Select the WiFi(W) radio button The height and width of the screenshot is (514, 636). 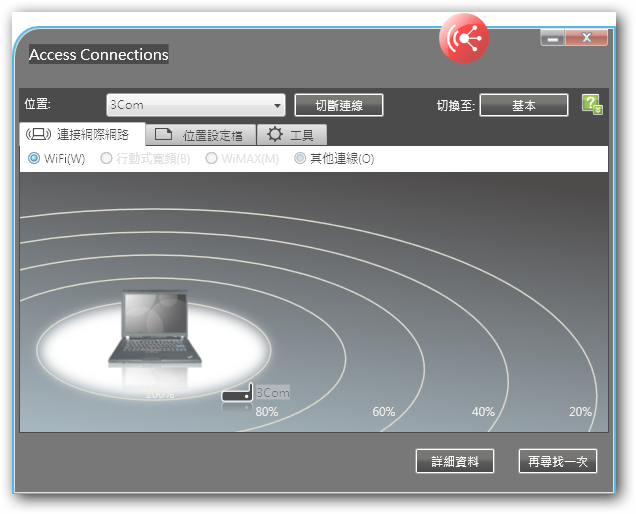click(x=34, y=158)
